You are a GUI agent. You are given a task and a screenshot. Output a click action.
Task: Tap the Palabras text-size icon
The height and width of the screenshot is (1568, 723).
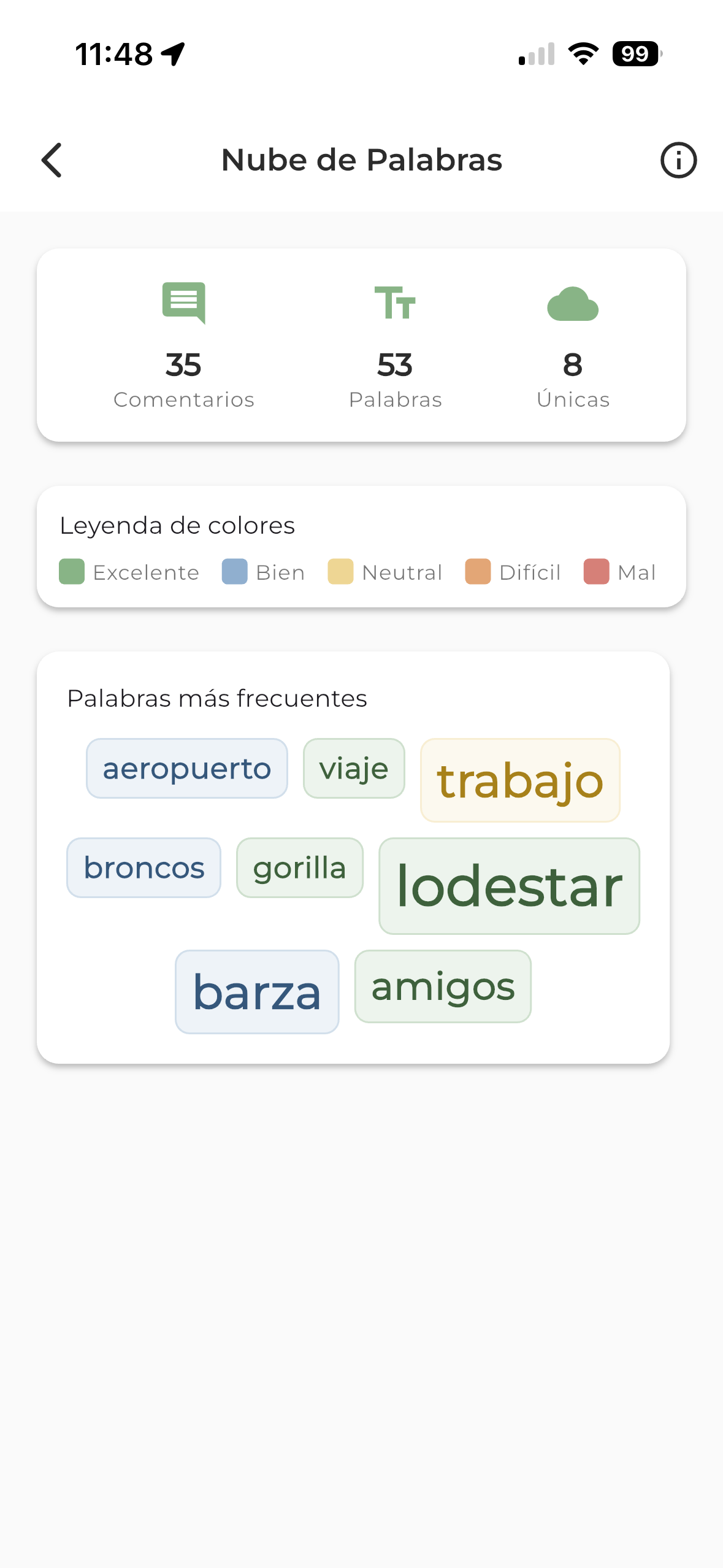[x=395, y=302]
